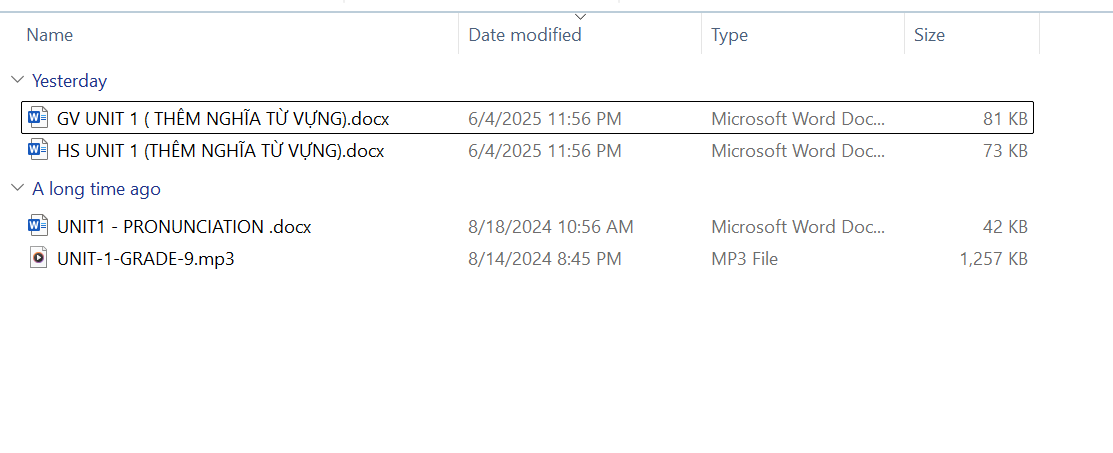Click Word icon of UNIT1 - PRONUNCIATION document

click(38, 226)
